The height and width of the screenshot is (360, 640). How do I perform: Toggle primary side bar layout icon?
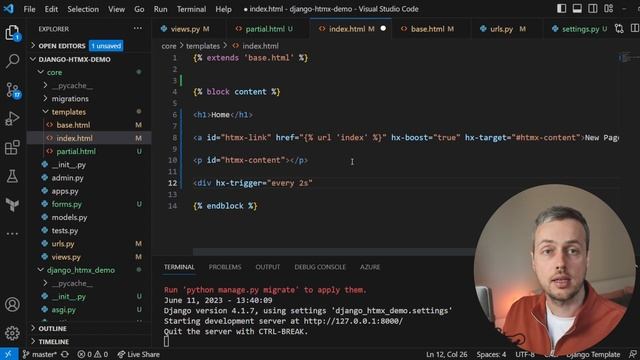coord(562,9)
